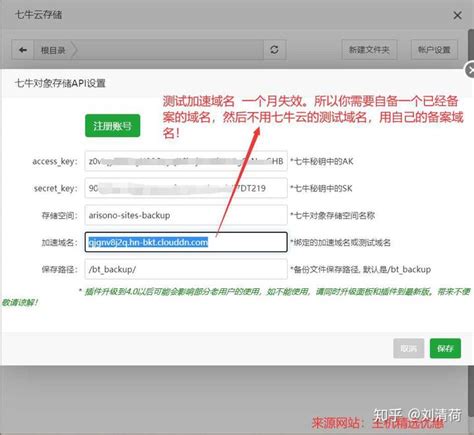Click the back arrow in the path bar
Screen dimensions: 474x435
pyautogui.click(x=23, y=50)
